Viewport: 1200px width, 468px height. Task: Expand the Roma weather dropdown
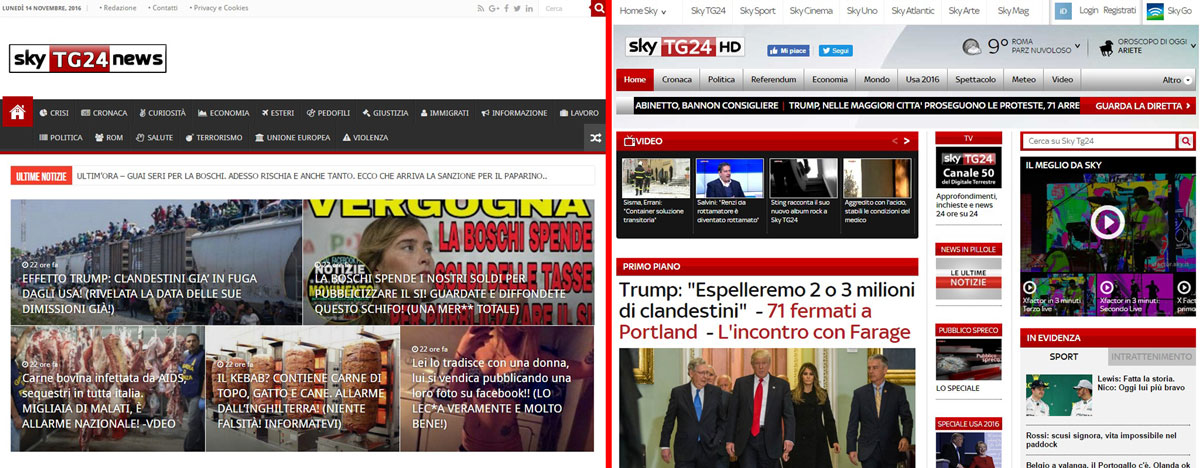(x=1077, y=45)
